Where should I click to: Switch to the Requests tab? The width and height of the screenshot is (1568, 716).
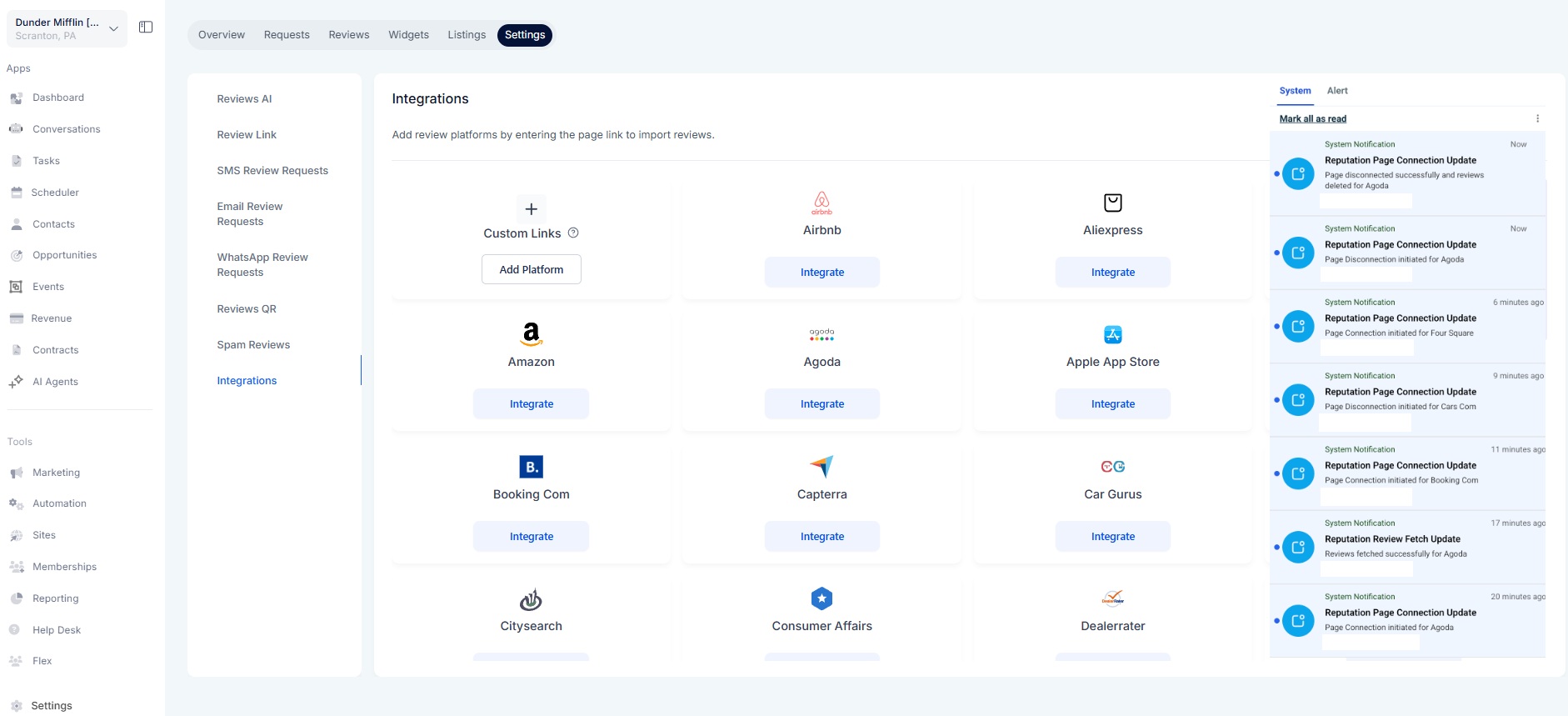(x=287, y=35)
